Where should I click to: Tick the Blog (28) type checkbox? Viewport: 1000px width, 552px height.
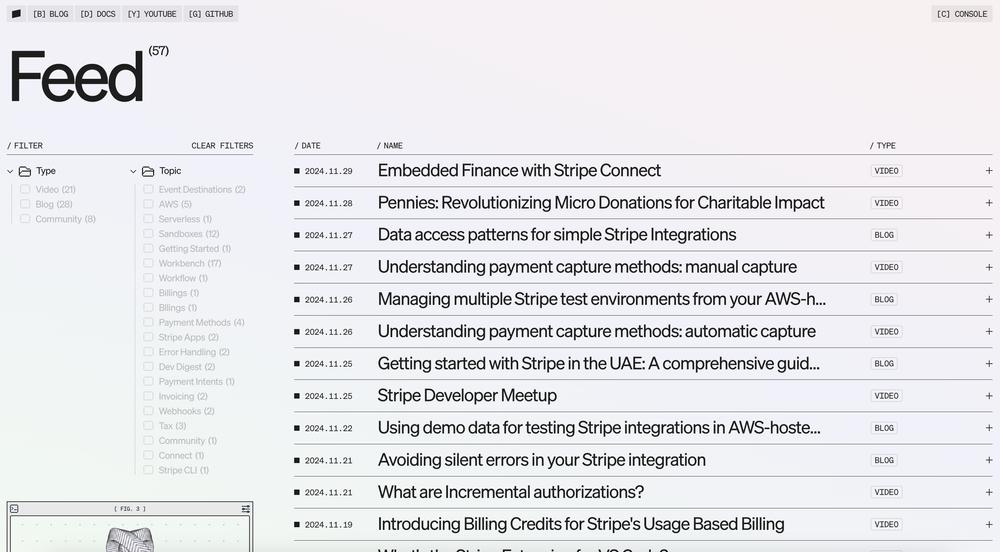click(x=25, y=204)
